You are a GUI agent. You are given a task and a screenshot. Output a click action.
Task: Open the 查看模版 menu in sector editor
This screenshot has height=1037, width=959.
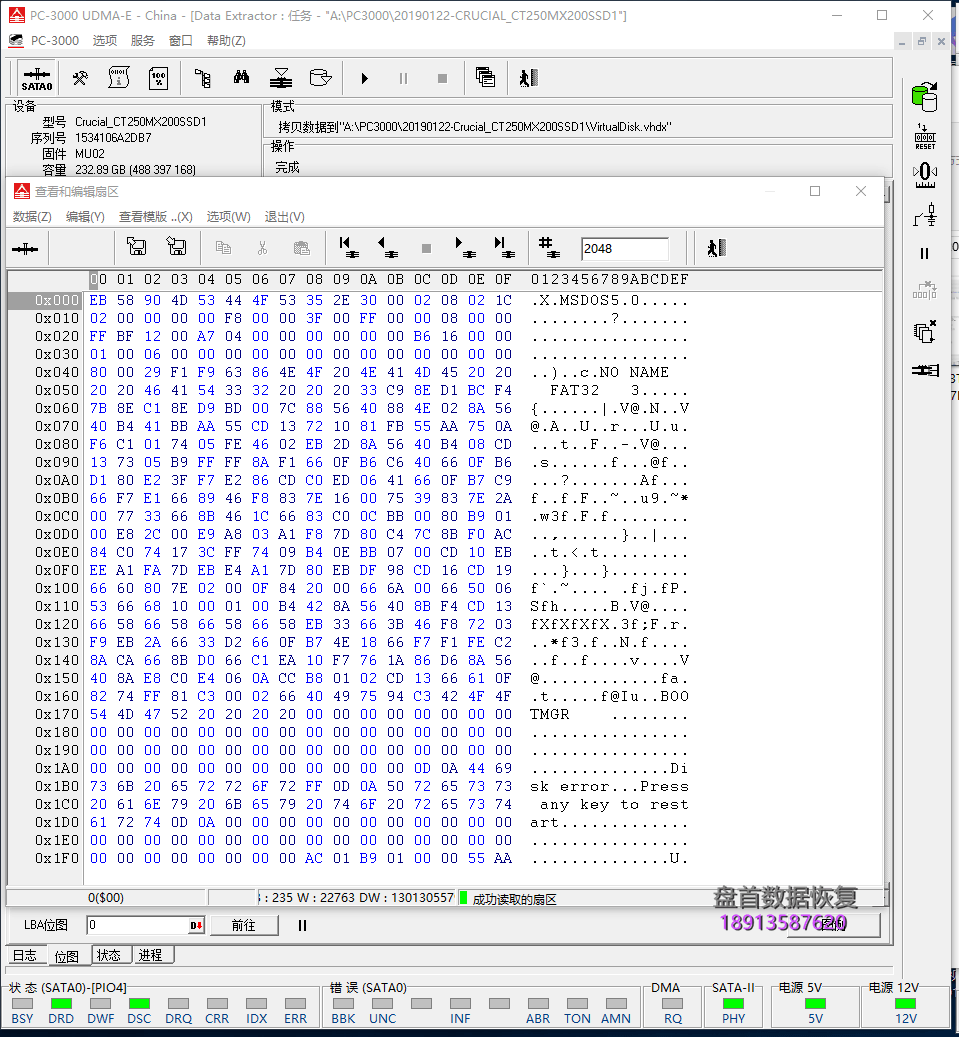pyautogui.click(x=155, y=217)
